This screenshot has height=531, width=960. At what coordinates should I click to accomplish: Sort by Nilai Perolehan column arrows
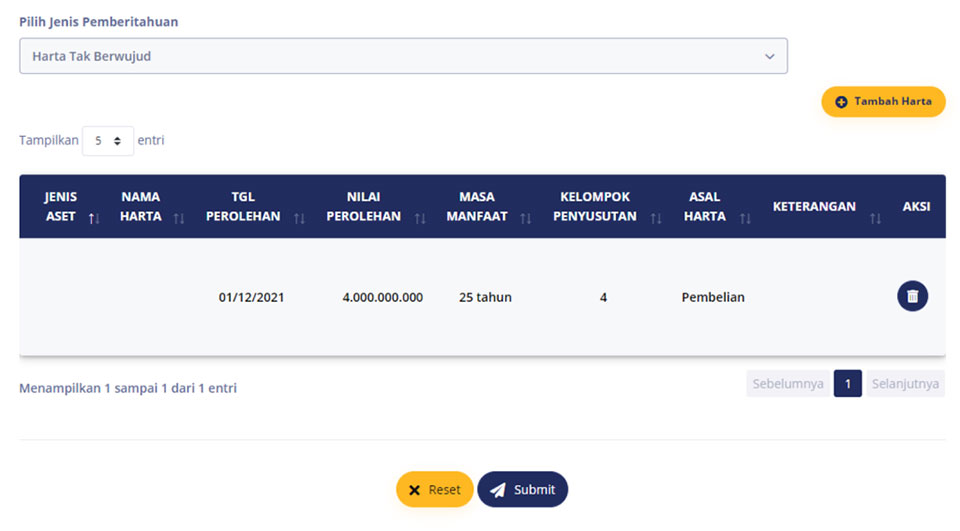pyautogui.click(x=419, y=218)
